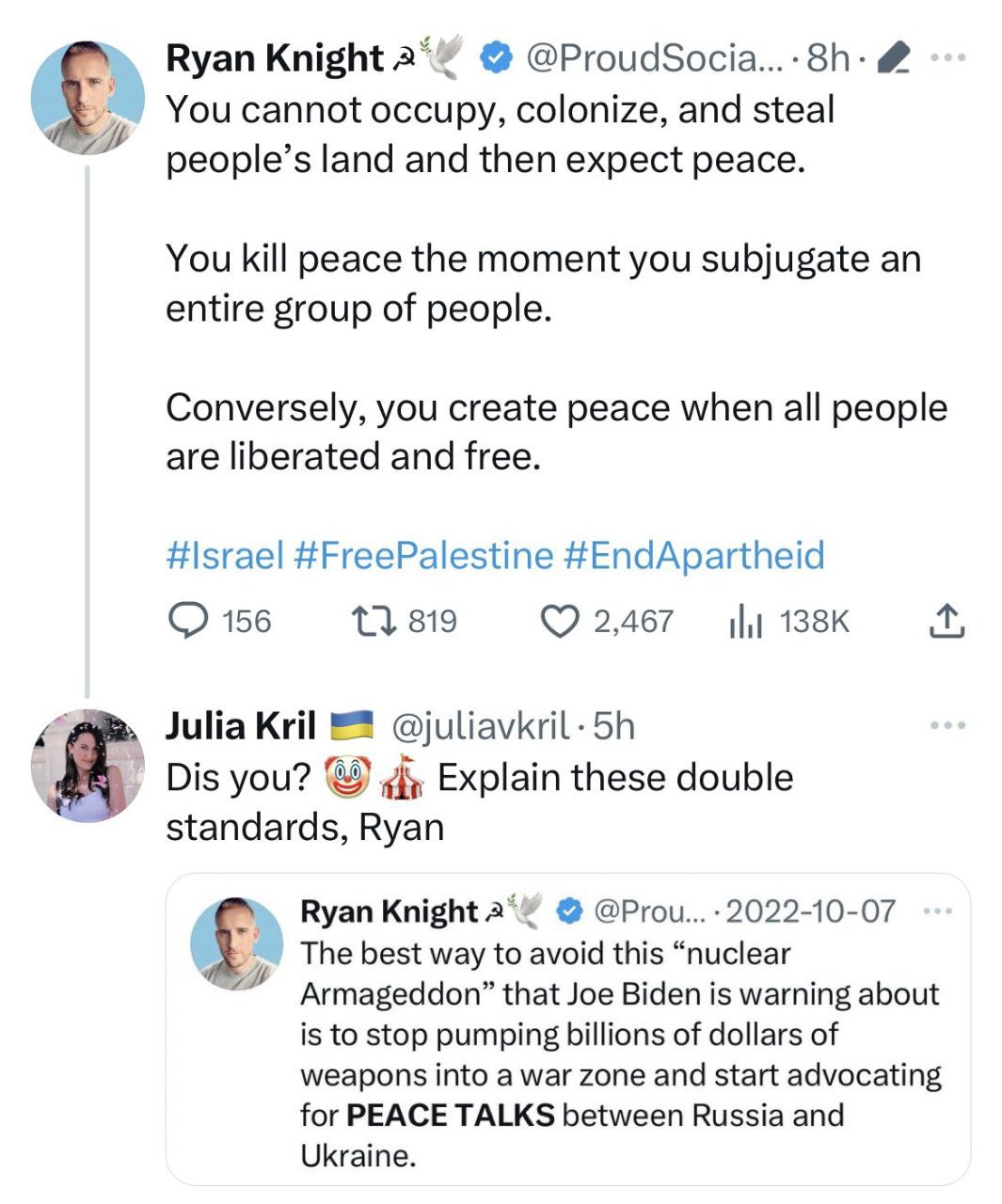Image resolution: width=1002 pixels, height=1204 pixels.
Task: Open the #FreePalestine hashtag
Action: pyautogui.click(x=423, y=555)
